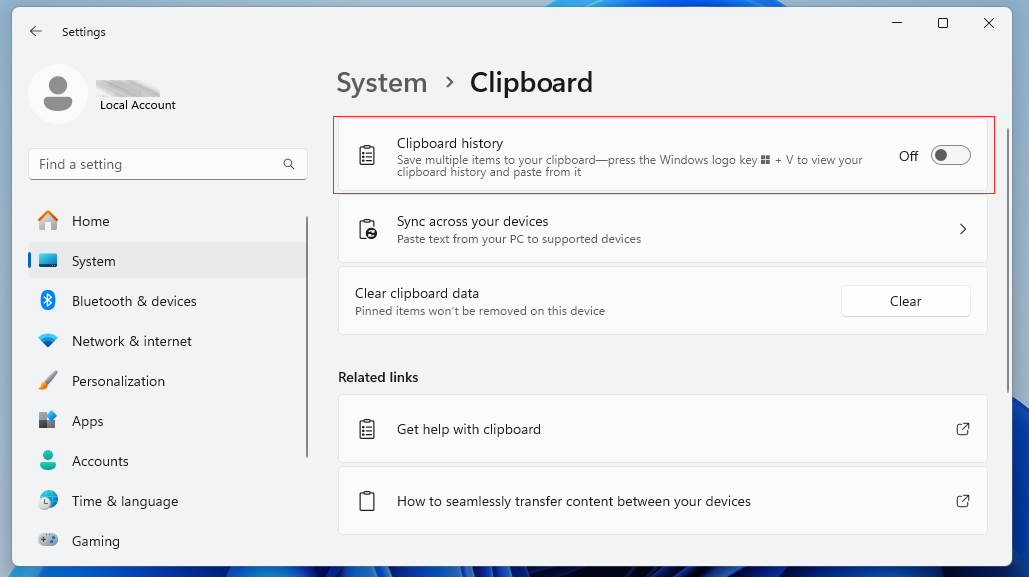
Task: Click the Time & language globe icon
Action: (x=48, y=501)
